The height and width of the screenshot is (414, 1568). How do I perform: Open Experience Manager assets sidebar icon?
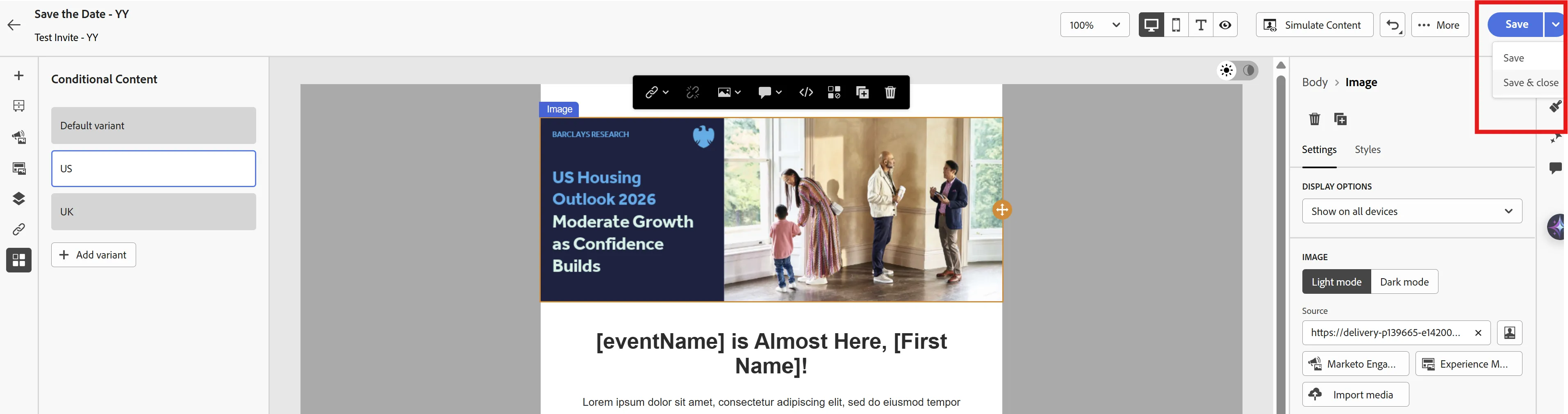click(x=19, y=168)
